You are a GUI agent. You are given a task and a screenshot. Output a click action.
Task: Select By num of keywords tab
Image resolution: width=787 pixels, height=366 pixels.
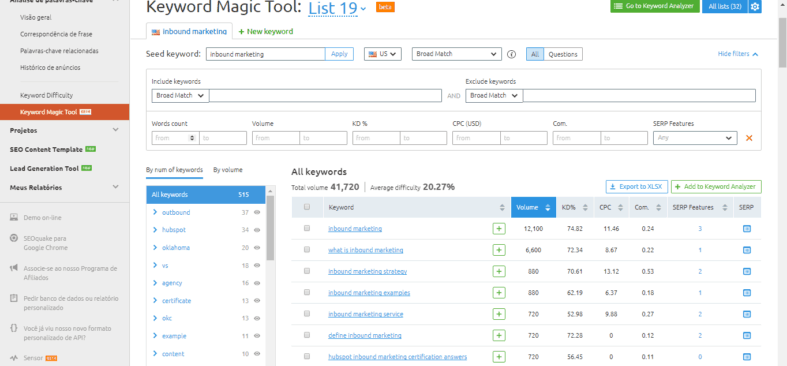174,170
